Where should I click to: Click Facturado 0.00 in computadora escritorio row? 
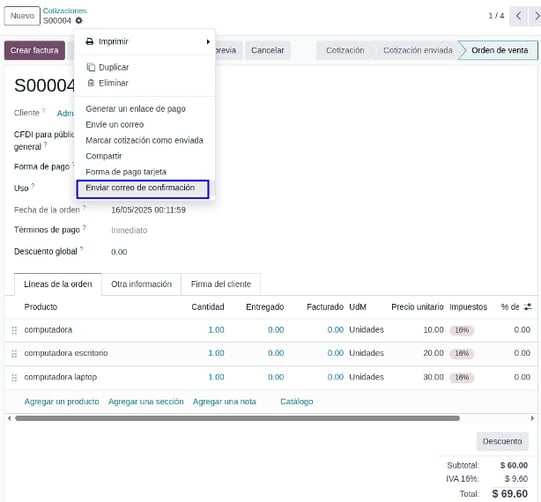335,353
